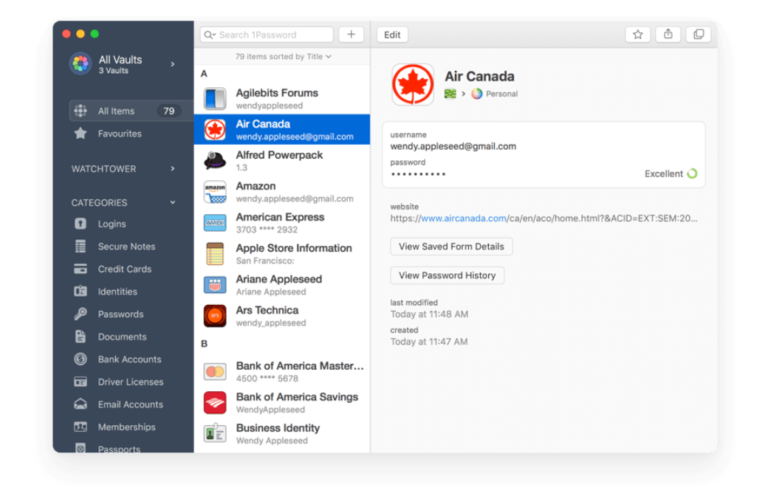
Task: Click View Saved Form Details button
Action: click(451, 247)
